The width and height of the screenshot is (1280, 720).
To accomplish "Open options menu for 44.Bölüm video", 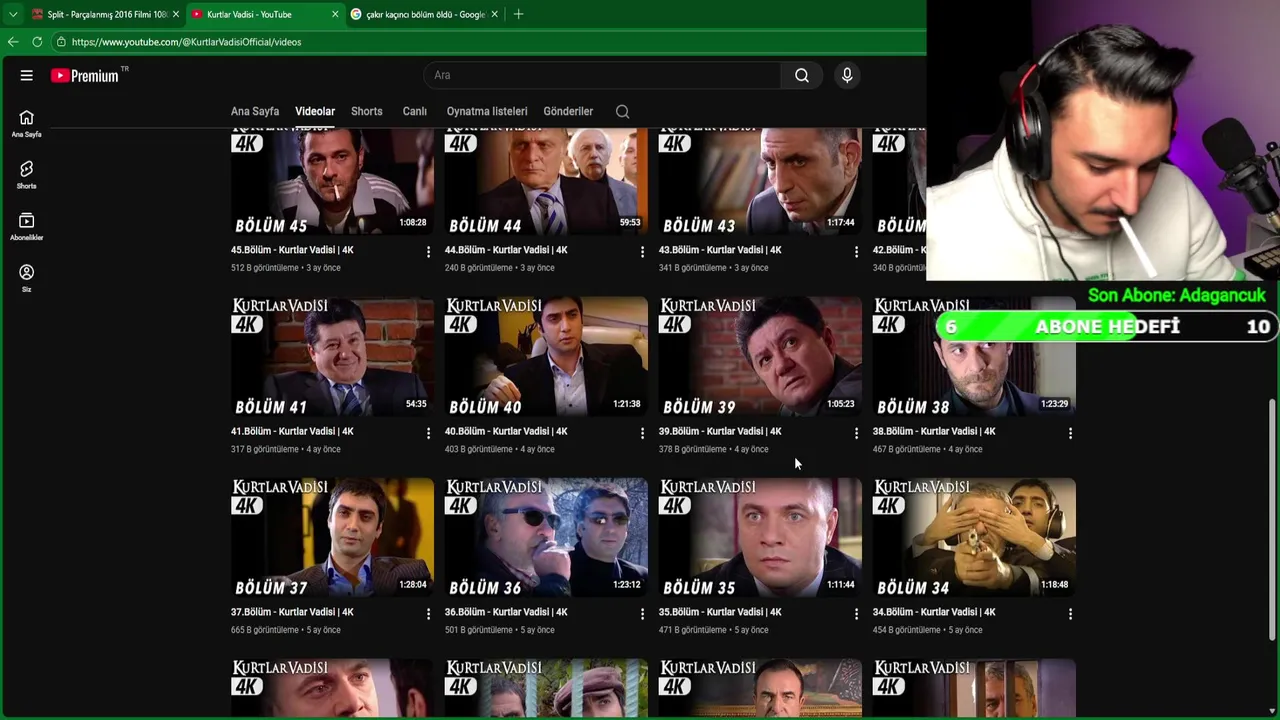I will [642, 252].
